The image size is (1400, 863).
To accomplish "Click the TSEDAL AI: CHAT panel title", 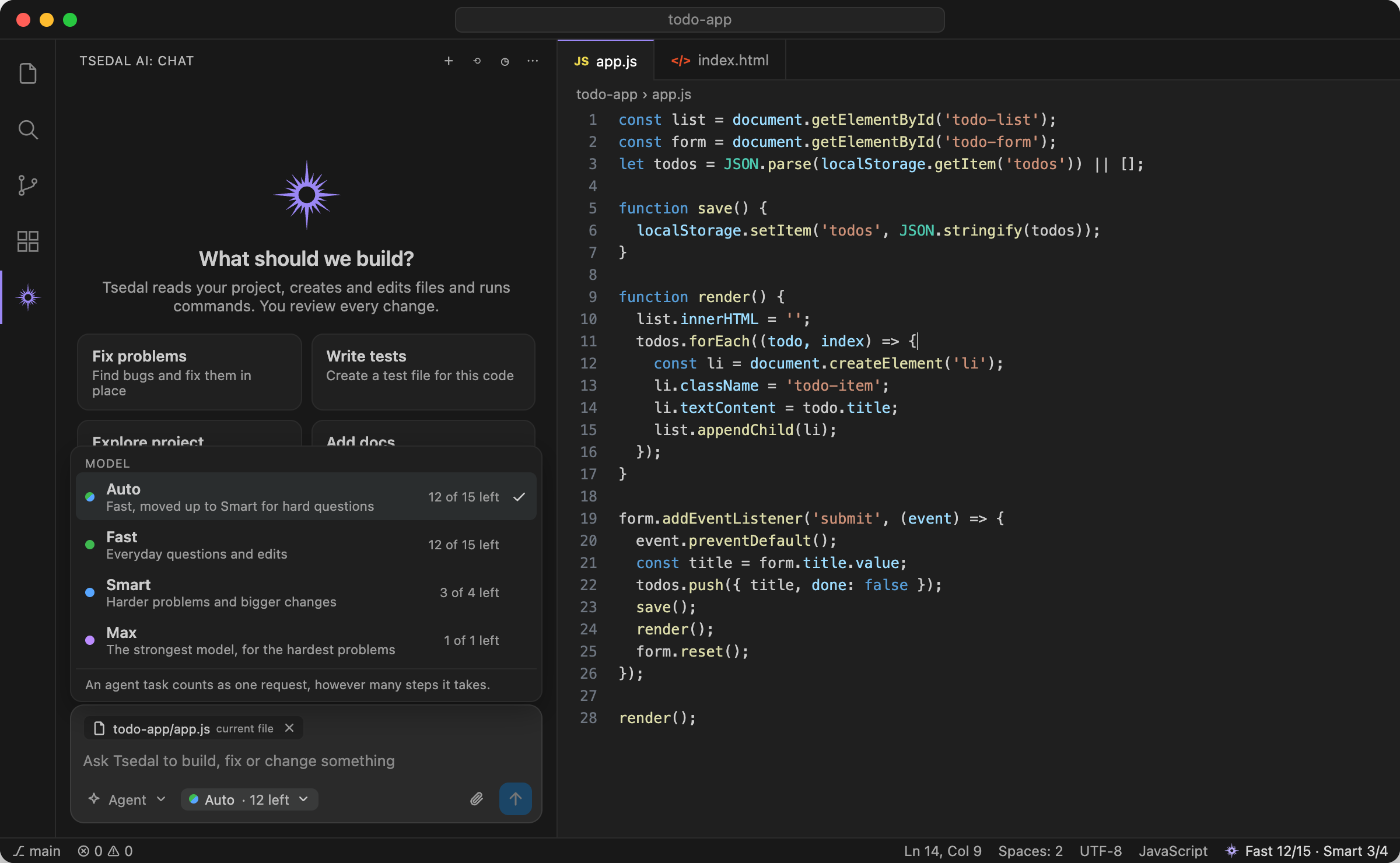I will 136,61.
